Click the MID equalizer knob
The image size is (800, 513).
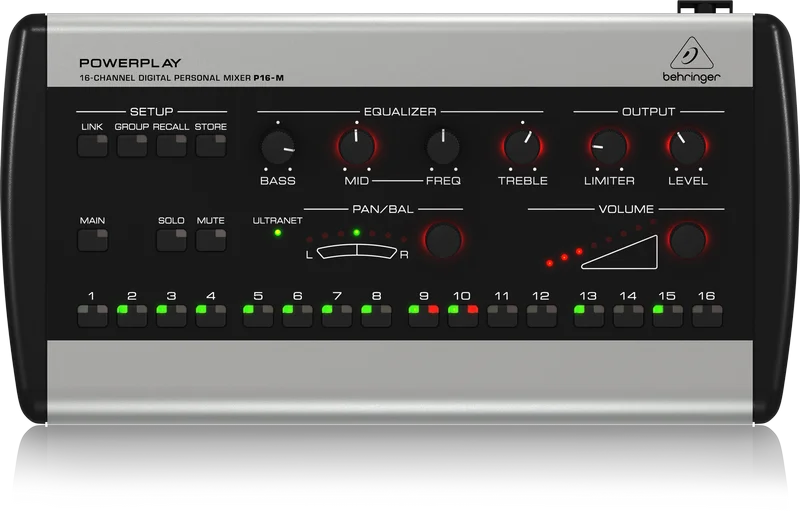(x=357, y=146)
